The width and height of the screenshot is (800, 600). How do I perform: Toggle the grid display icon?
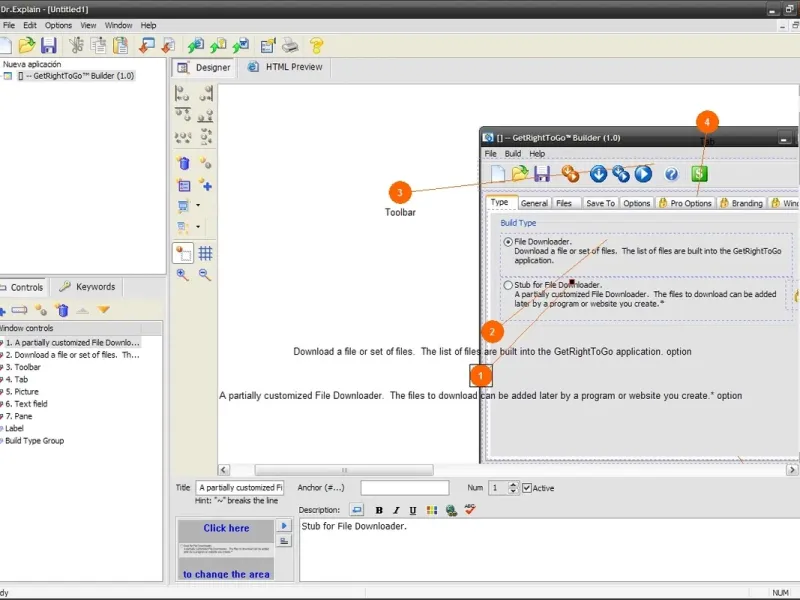206,253
